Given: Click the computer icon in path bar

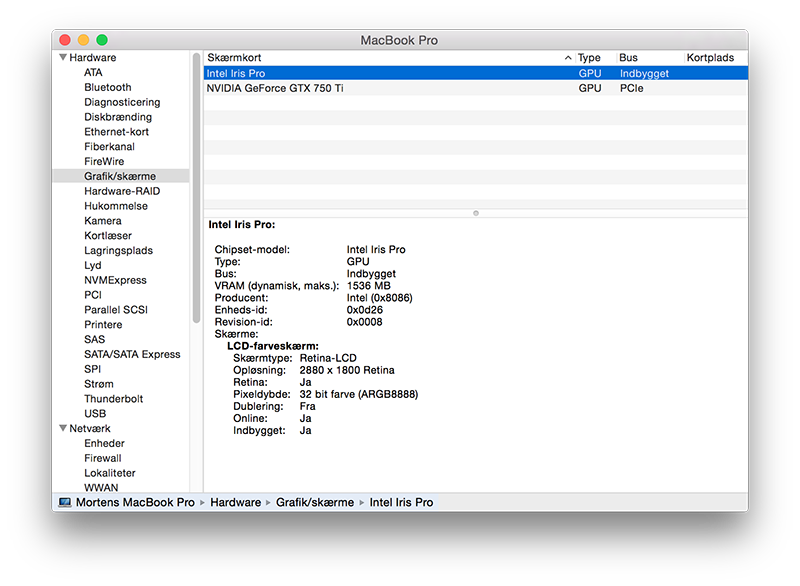Looking at the screenshot, I should pos(65,502).
